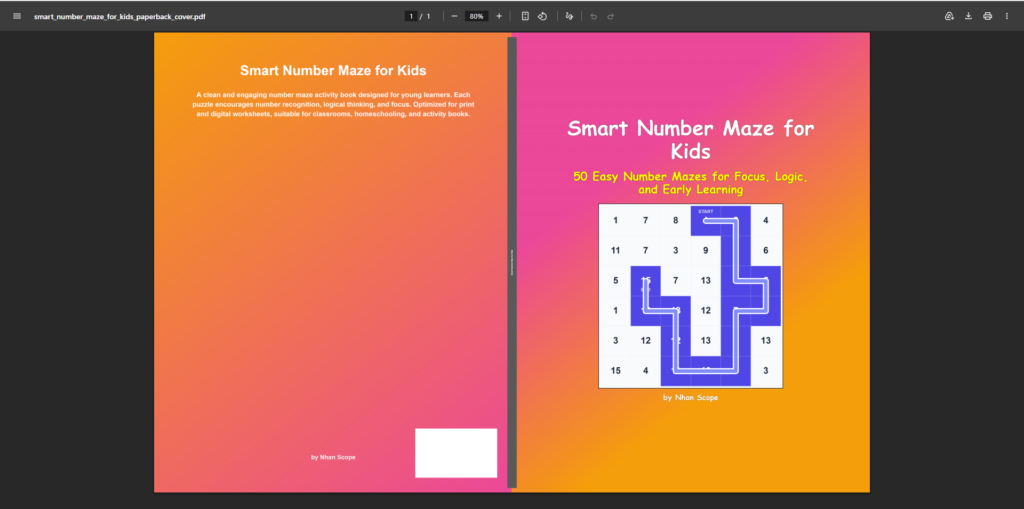Print the PDF document

click(987, 16)
